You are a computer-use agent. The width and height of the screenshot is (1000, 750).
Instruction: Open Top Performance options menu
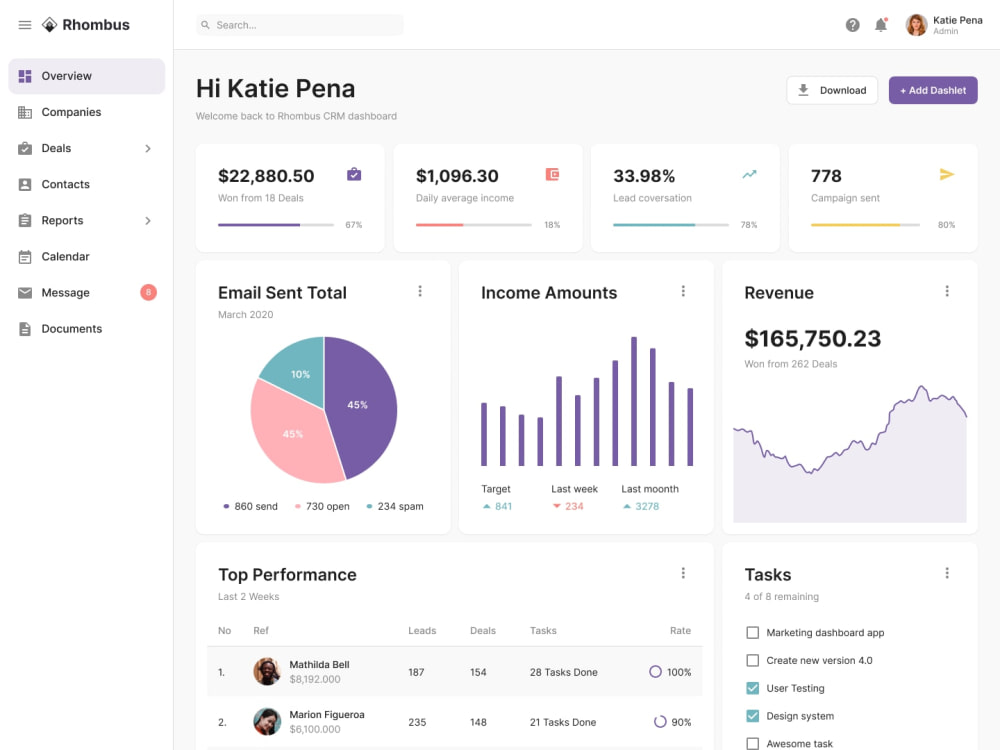[x=683, y=573]
